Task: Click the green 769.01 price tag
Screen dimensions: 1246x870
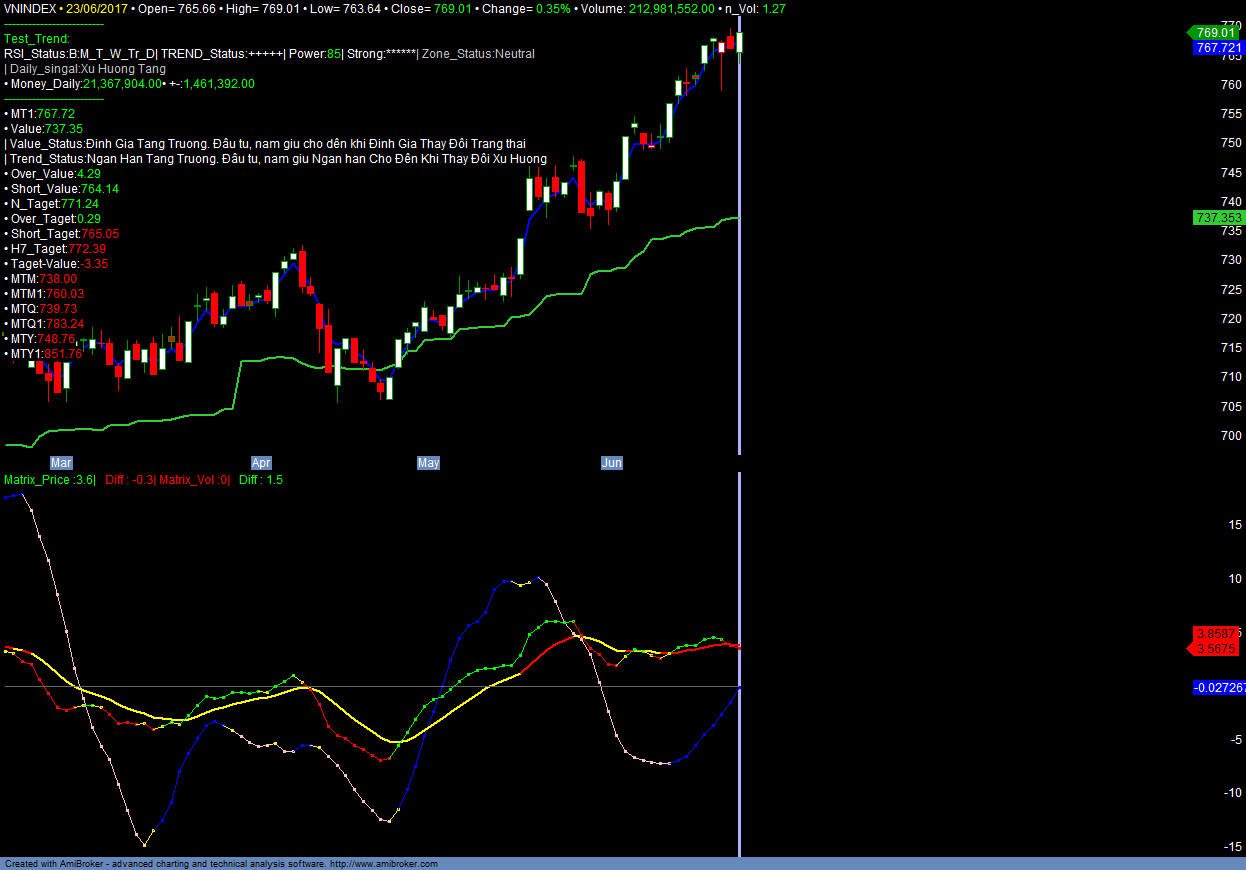Action: [x=1217, y=32]
